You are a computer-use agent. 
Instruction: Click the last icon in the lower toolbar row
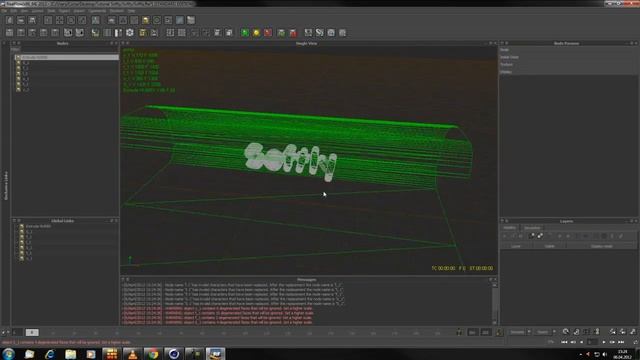pos(342,33)
